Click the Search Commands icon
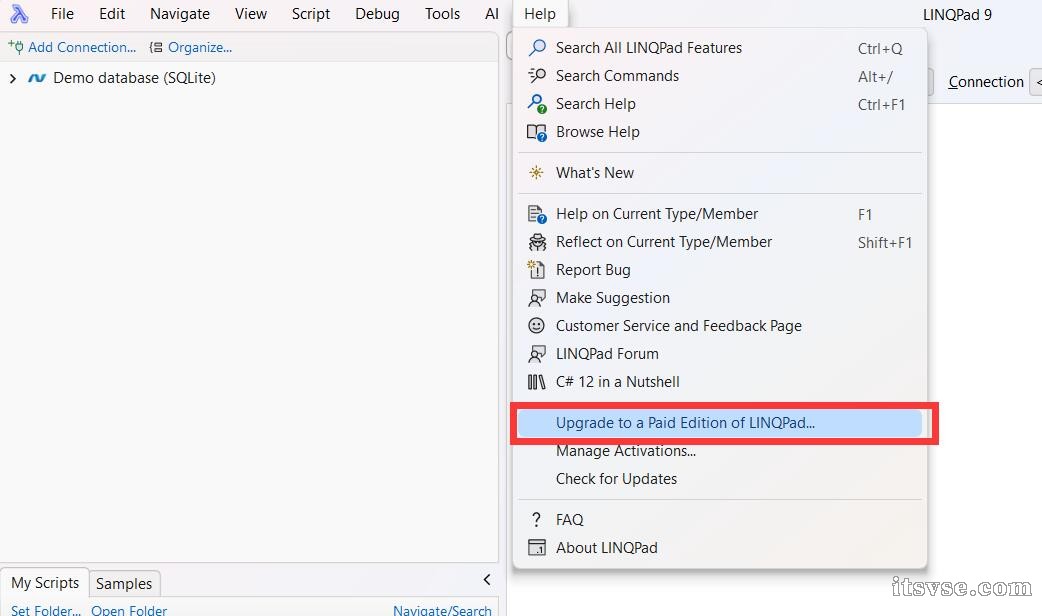Viewport: 1042px width, 616px height. click(x=537, y=76)
